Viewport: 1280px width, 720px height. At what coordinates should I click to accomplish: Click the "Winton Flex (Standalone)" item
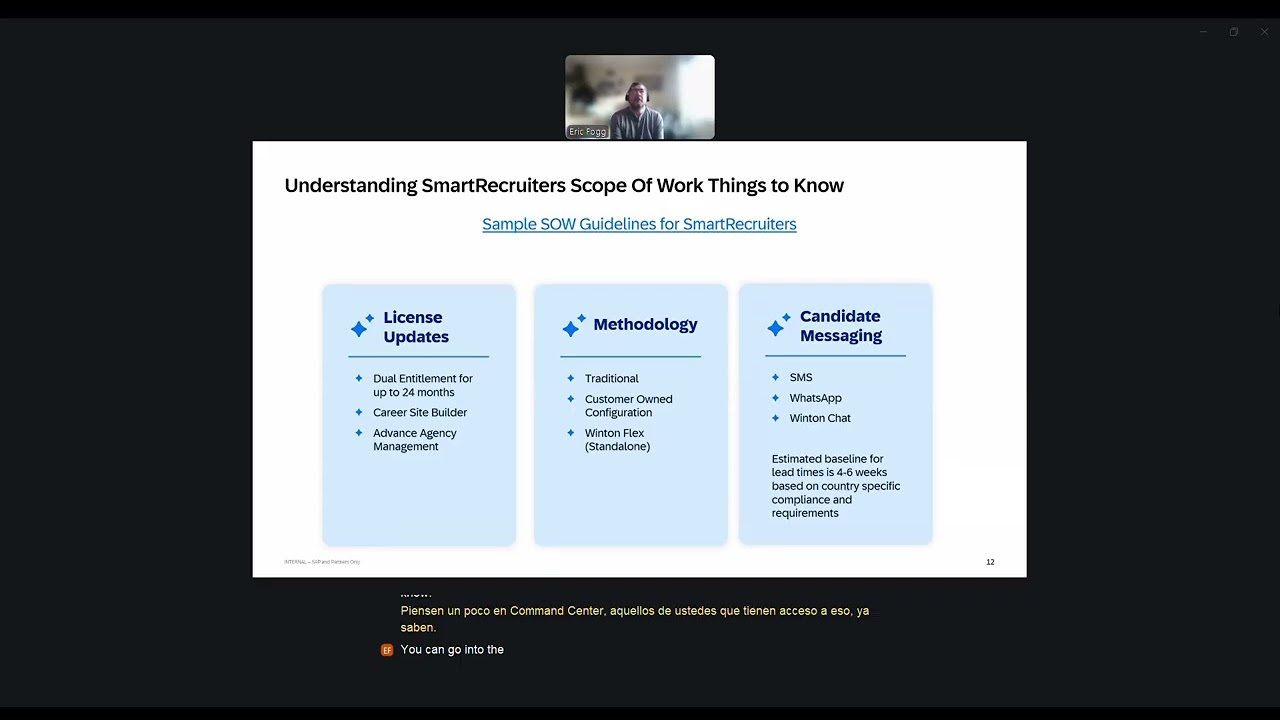(618, 440)
